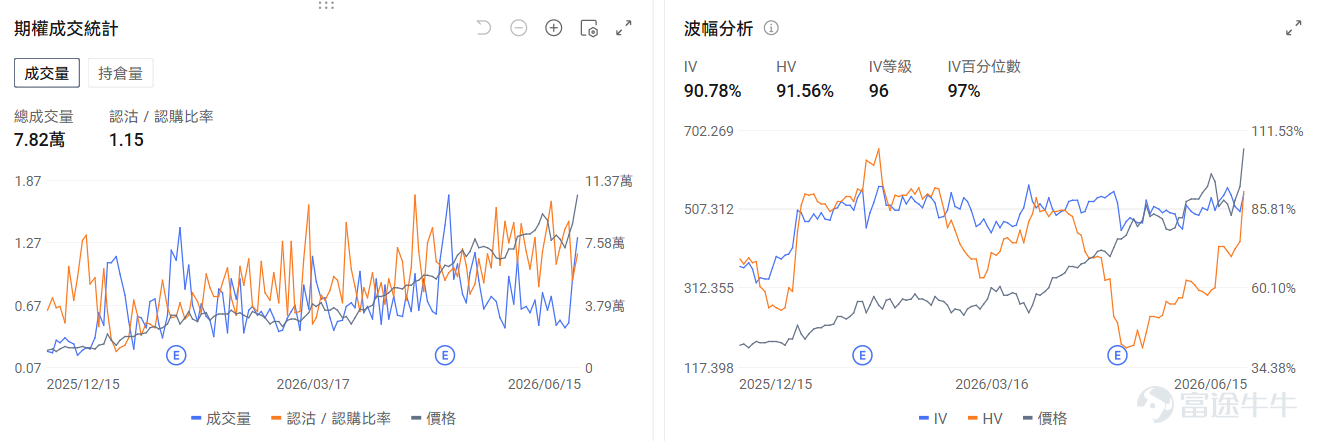Click the 507.312 price axis label
The width and height of the screenshot is (1317, 441).
click(x=709, y=209)
